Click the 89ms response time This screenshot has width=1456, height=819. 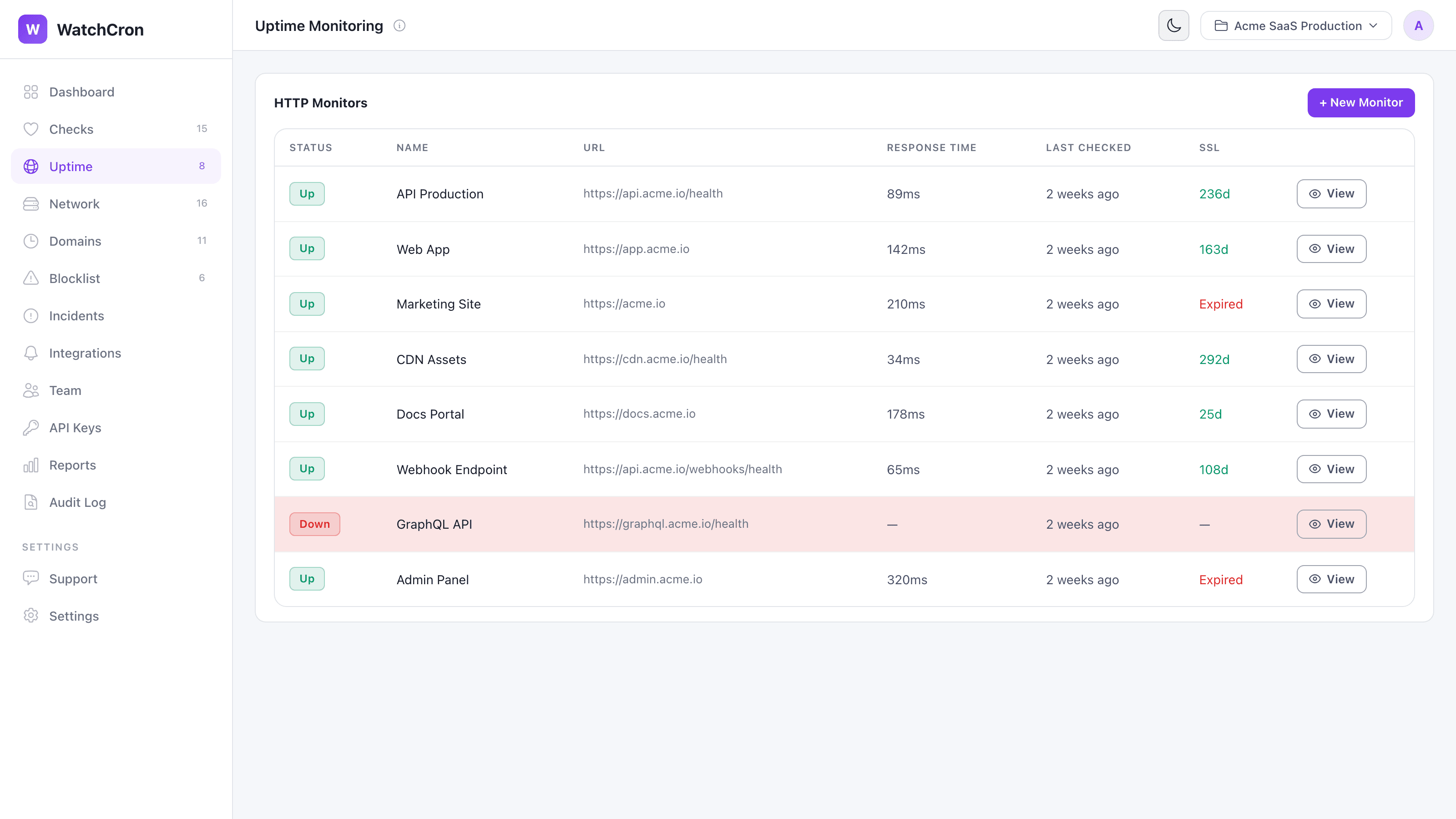(x=903, y=194)
